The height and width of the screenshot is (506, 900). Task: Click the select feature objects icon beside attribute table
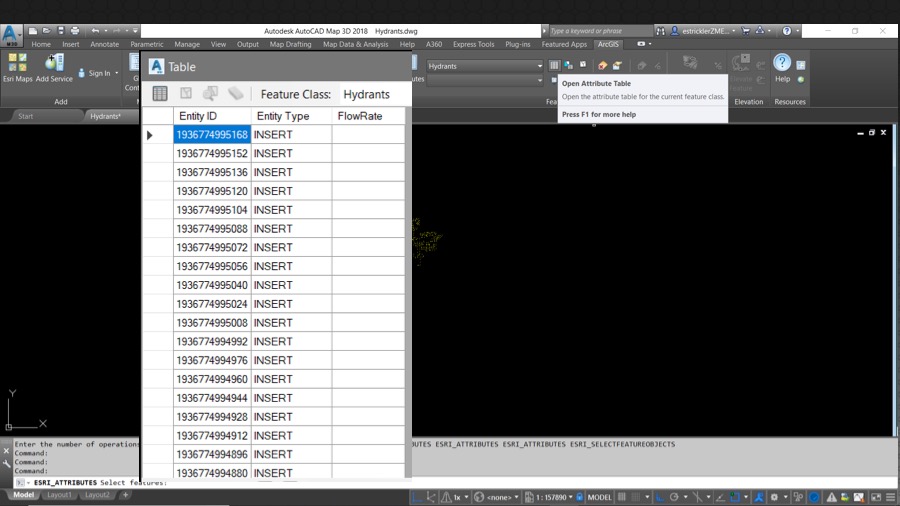tap(568, 65)
